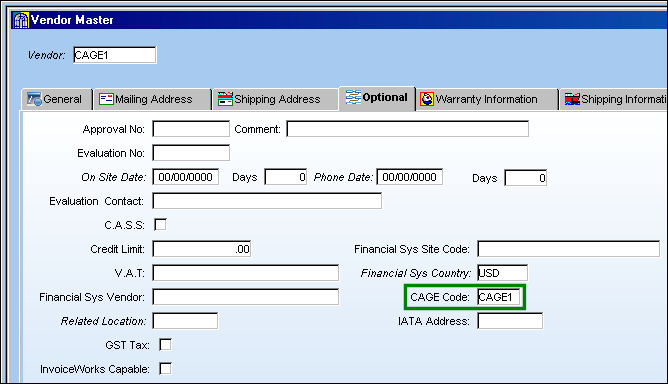The height and width of the screenshot is (384, 668).
Task: Click the Days field after On Site Date
Action: (285, 177)
